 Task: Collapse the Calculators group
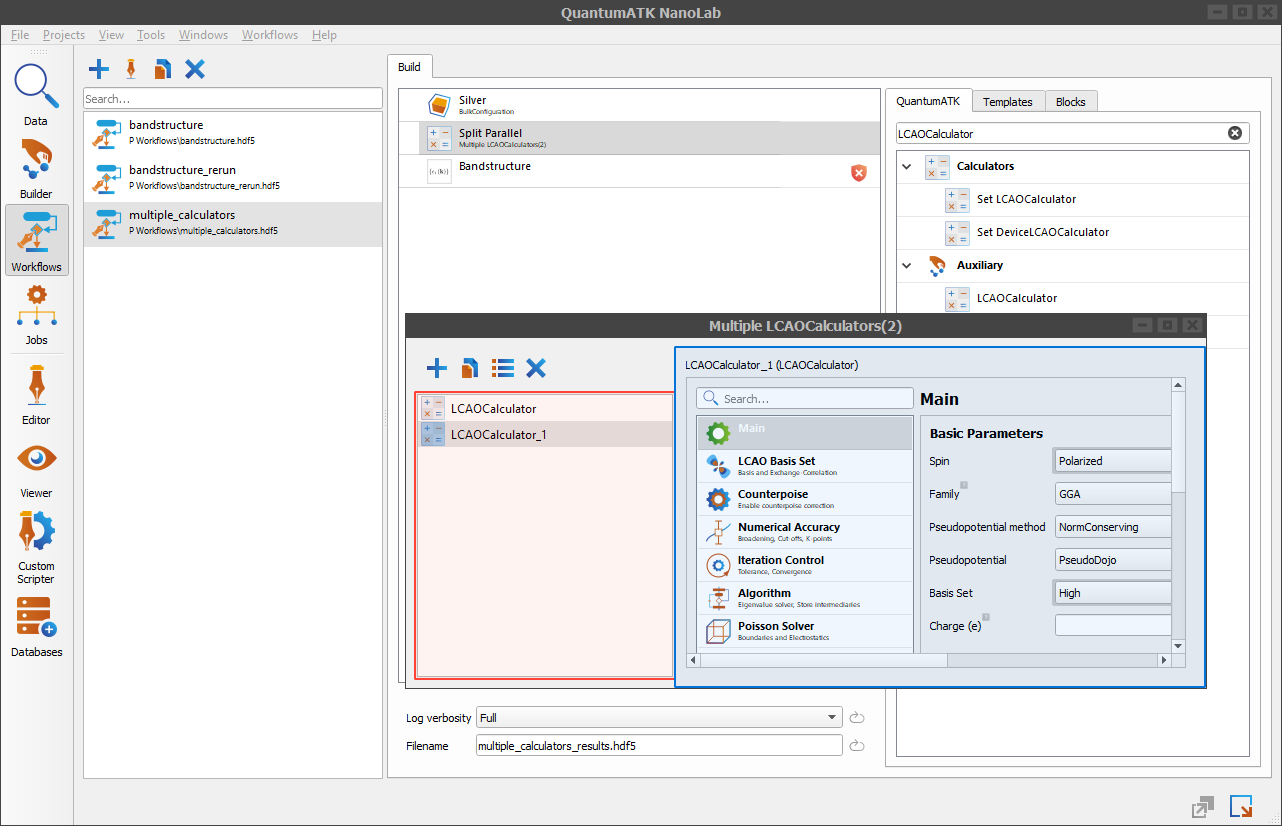[x=907, y=166]
